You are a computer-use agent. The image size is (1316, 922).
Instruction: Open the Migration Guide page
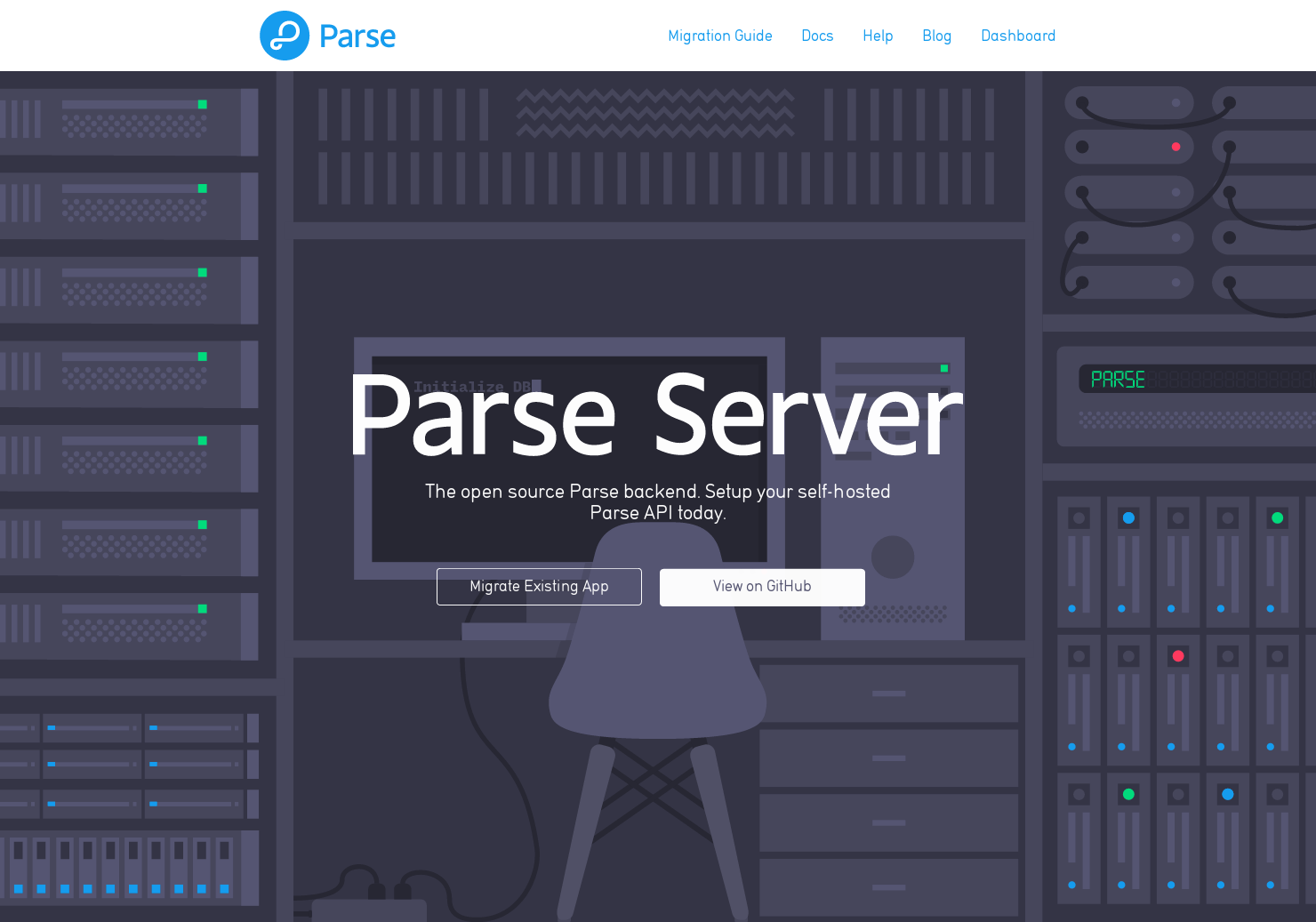pos(720,36)
